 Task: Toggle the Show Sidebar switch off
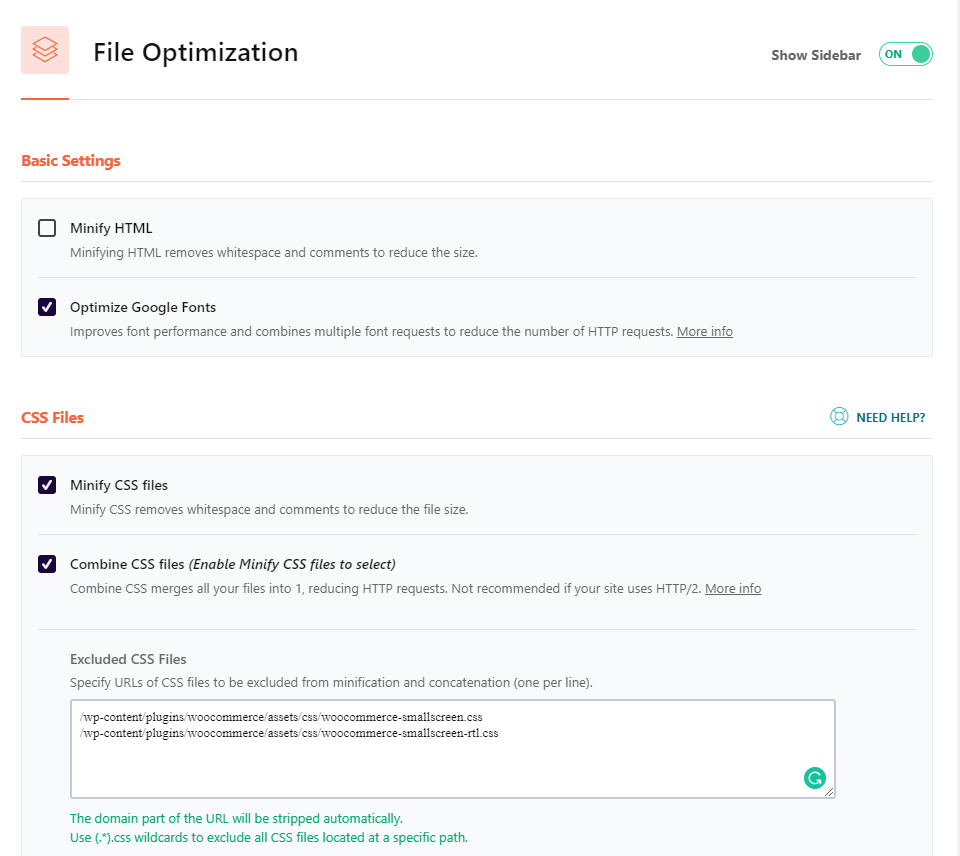[x=906, y=54]
